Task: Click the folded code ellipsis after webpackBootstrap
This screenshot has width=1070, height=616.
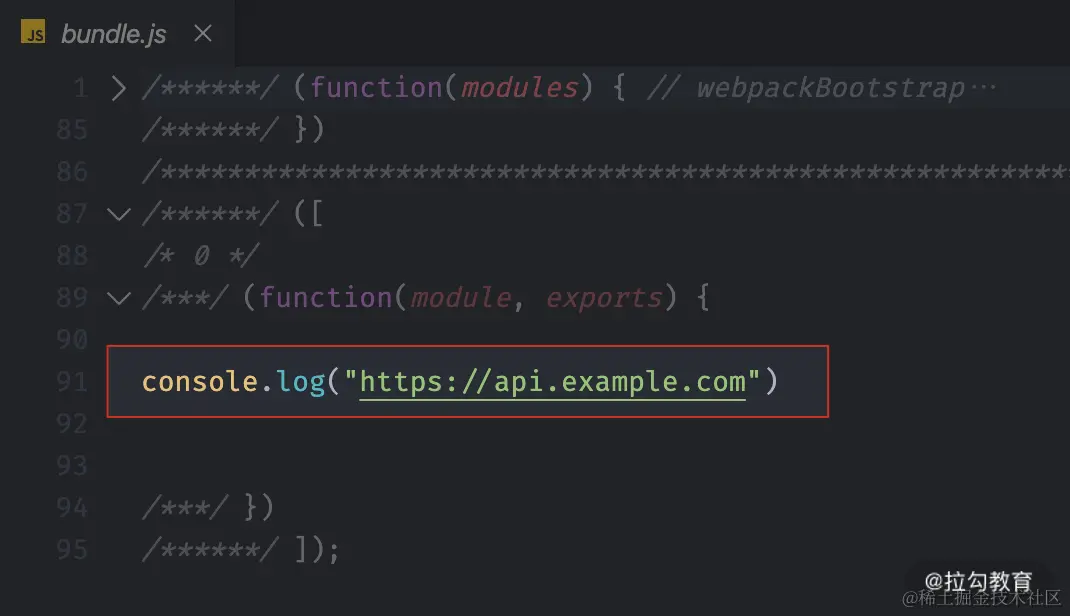Action: [x=983, y=87]
